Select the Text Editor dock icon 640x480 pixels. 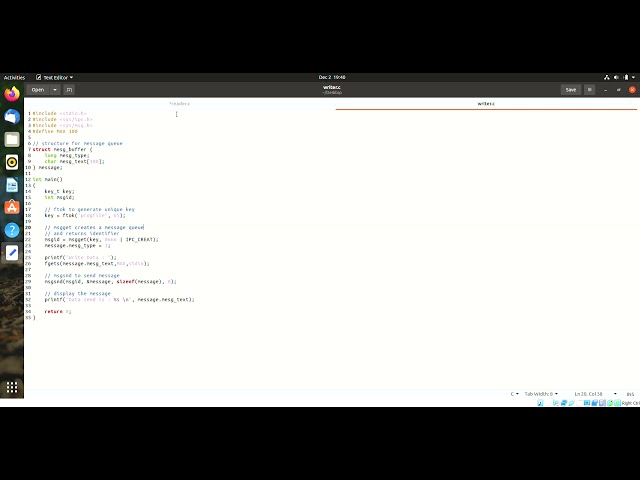click(12, 253)
